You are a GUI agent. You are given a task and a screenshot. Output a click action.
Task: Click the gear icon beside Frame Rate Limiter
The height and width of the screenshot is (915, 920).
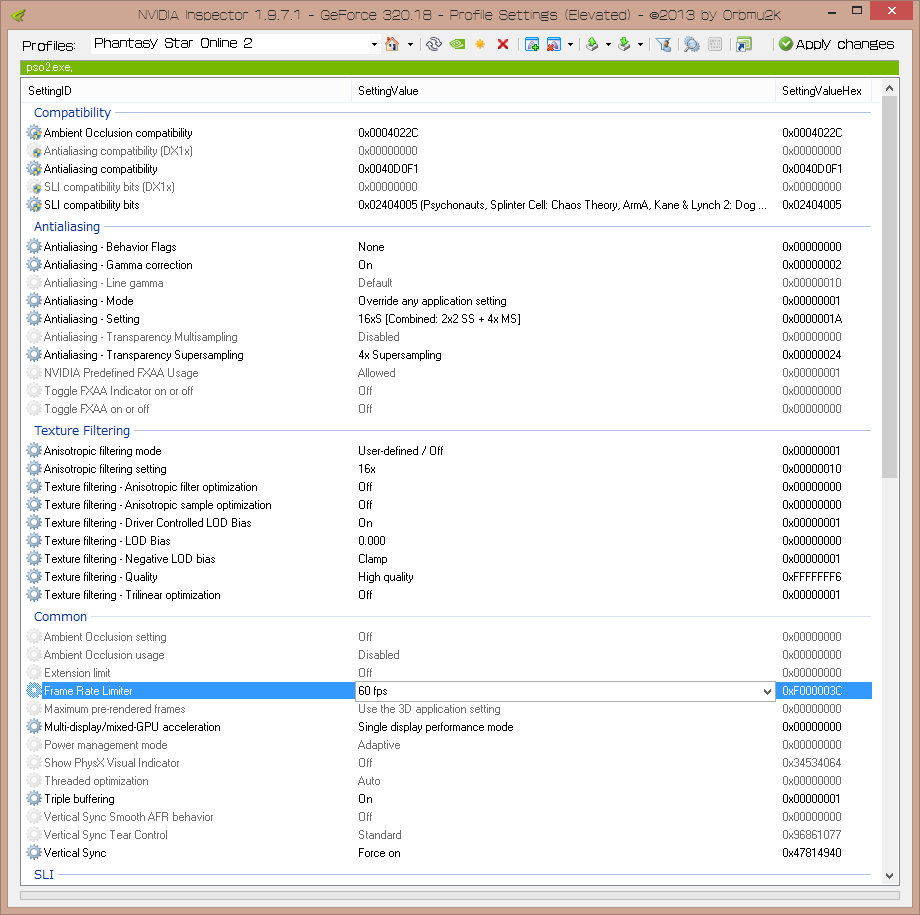[35, 691]
